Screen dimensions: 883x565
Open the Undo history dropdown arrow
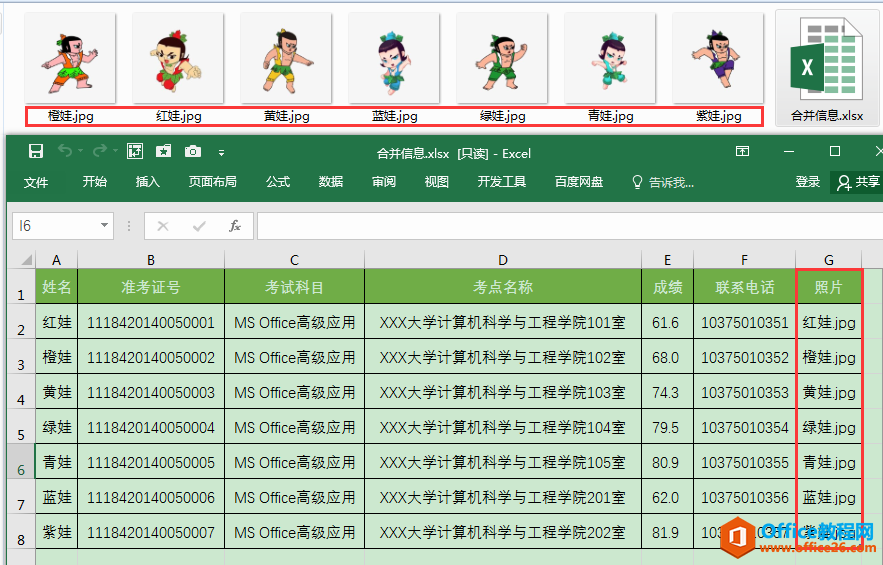pos(81,151)
